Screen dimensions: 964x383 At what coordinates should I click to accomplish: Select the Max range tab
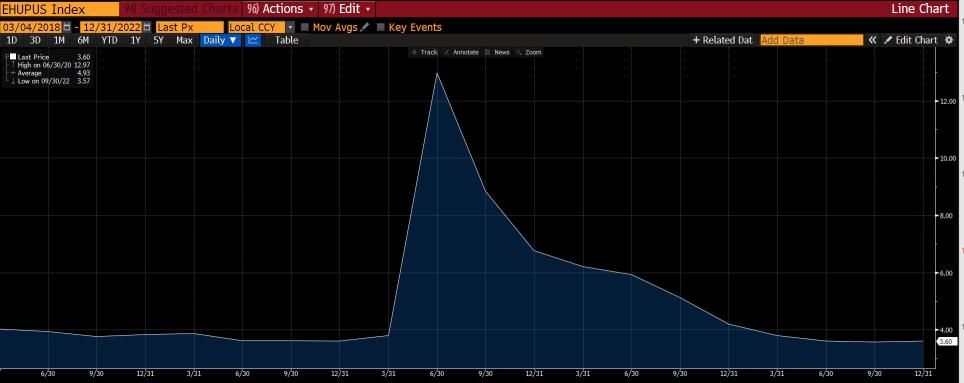(x=184, y=40)
